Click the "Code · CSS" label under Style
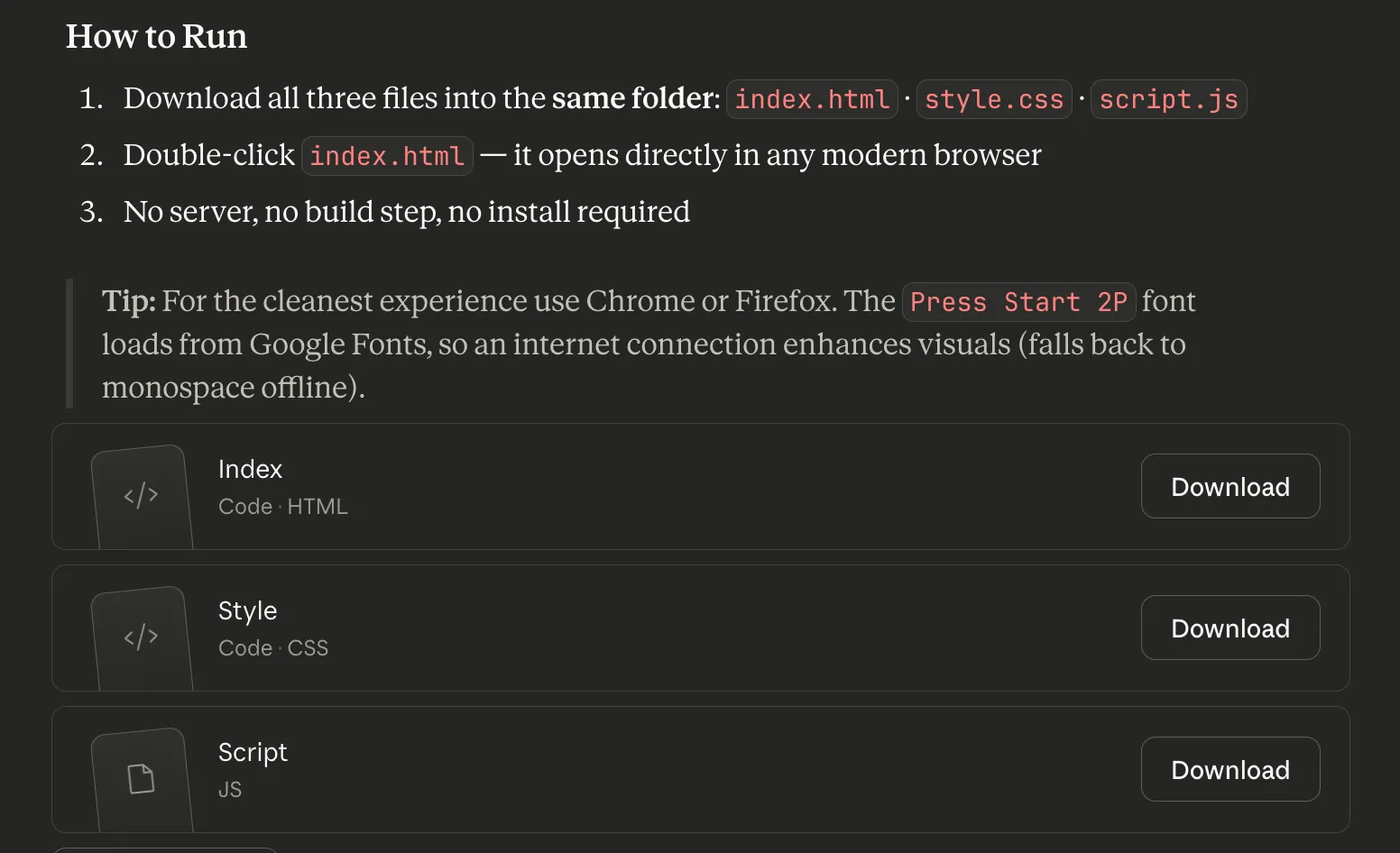This screenshot has height=853, width=1400. tap(272, 648)
